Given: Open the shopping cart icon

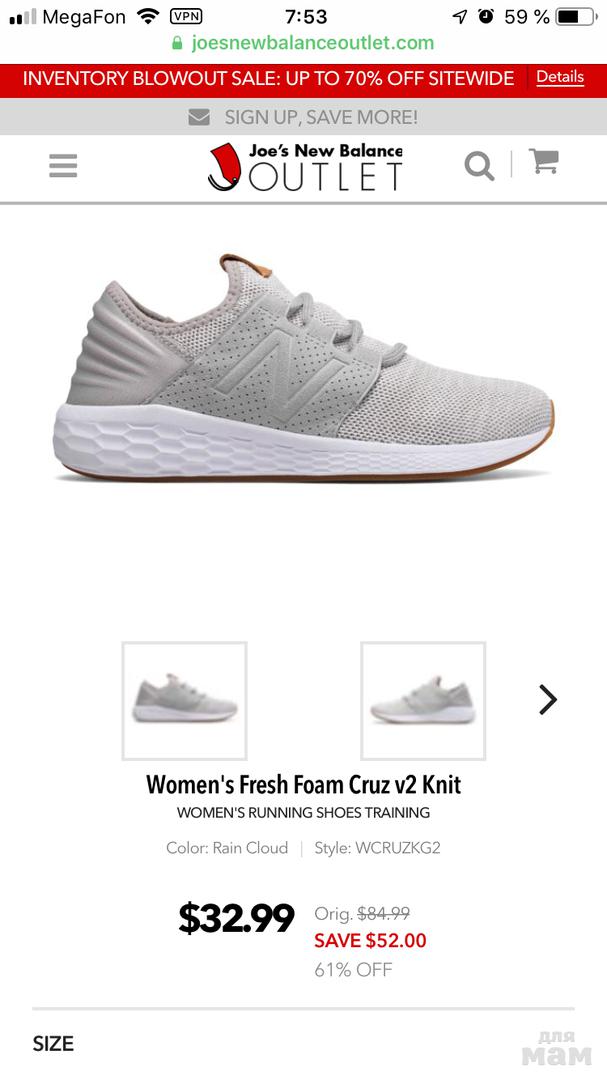Looking at the screenshot, I should [x=544, y=163].
